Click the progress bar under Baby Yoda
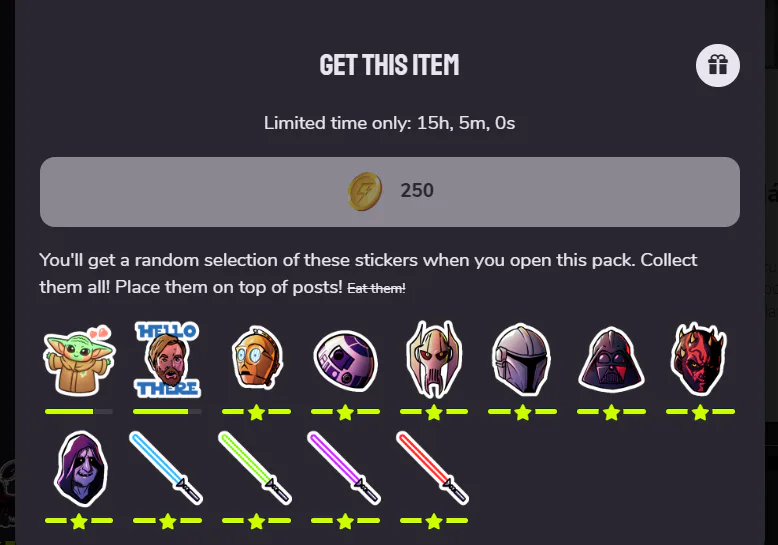This screenshot has height=545, width=778. (79, 411)
